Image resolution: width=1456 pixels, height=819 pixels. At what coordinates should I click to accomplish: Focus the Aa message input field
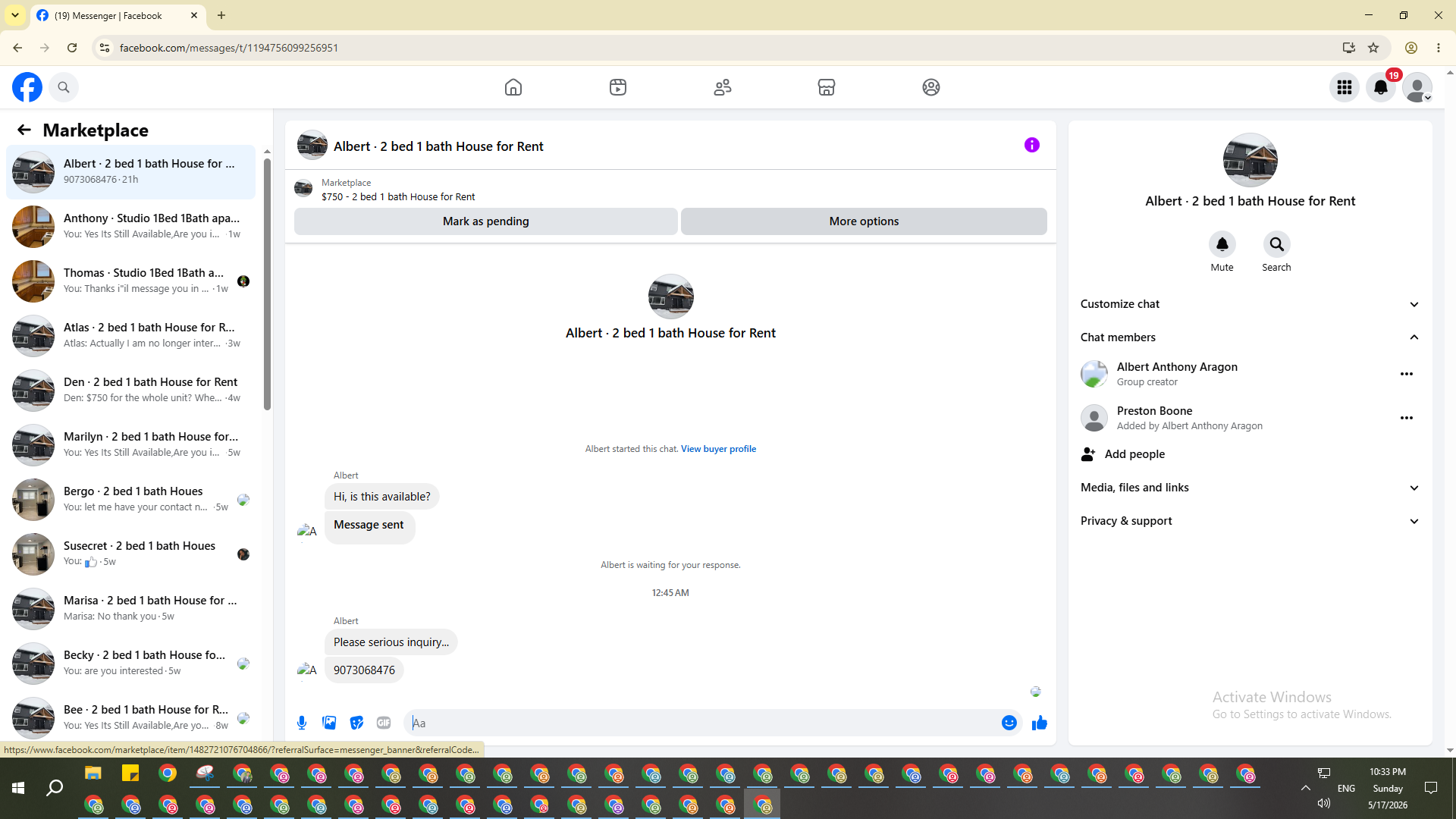click(x=701, y=723)
